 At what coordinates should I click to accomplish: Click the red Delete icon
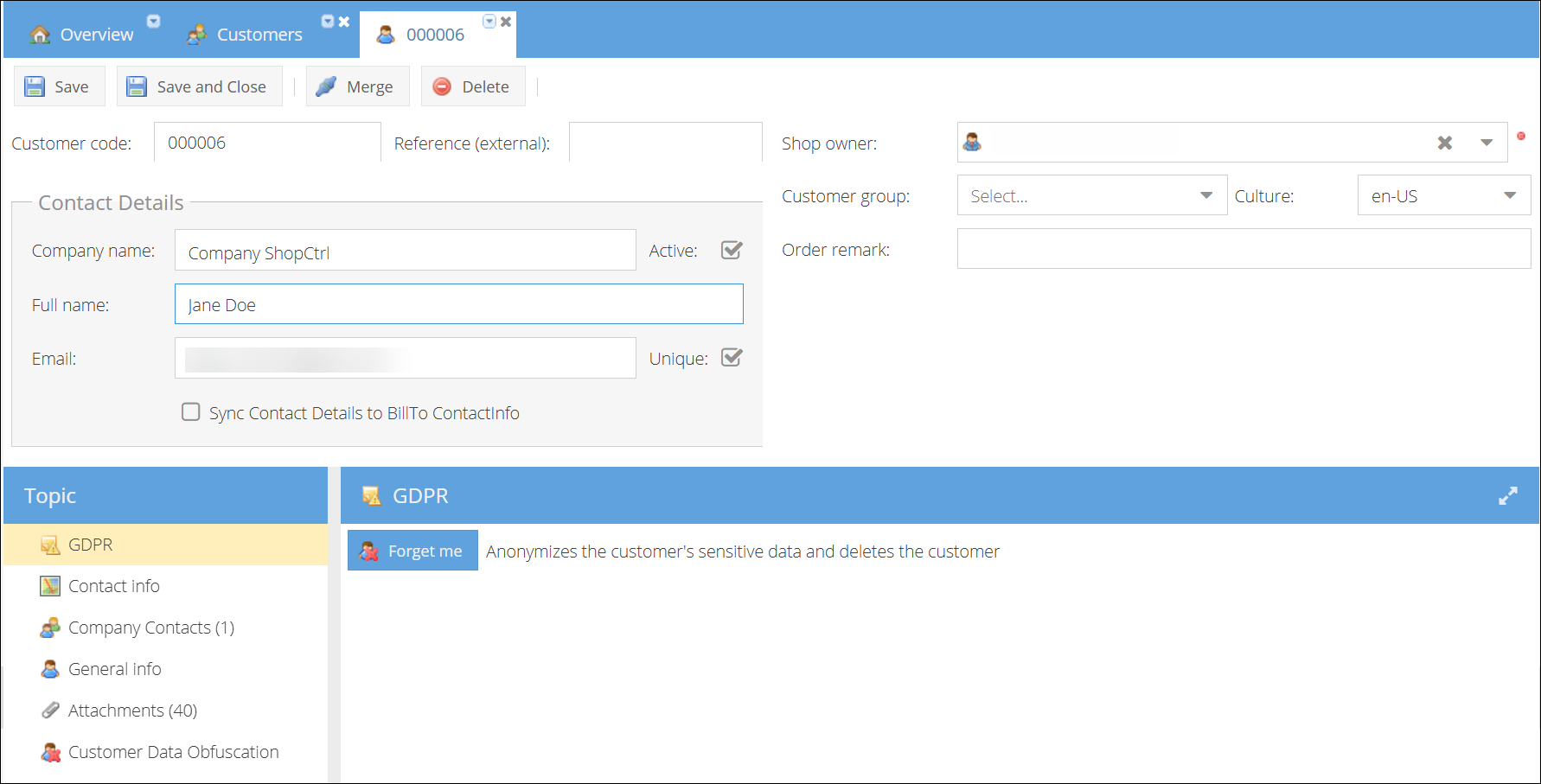[442, 86]
